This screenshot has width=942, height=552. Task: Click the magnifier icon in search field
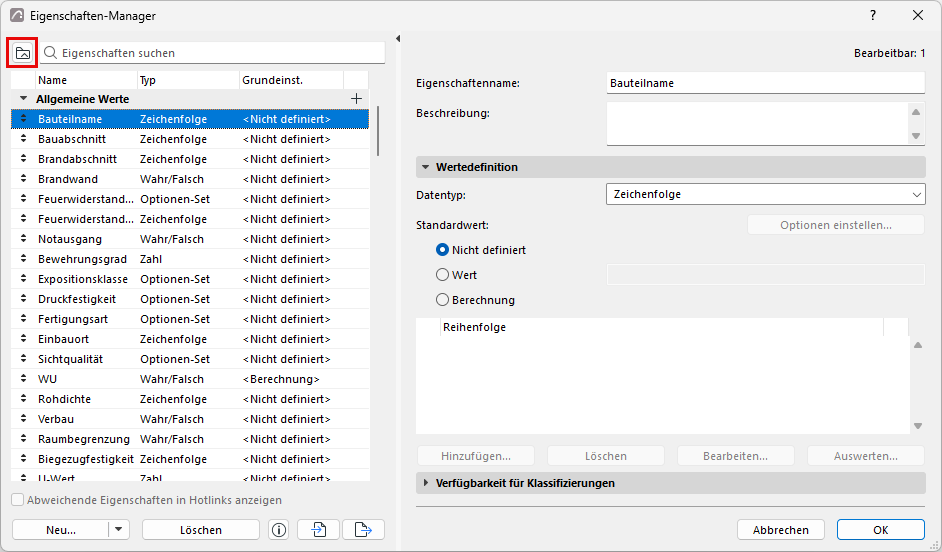[x=50, y=53]
